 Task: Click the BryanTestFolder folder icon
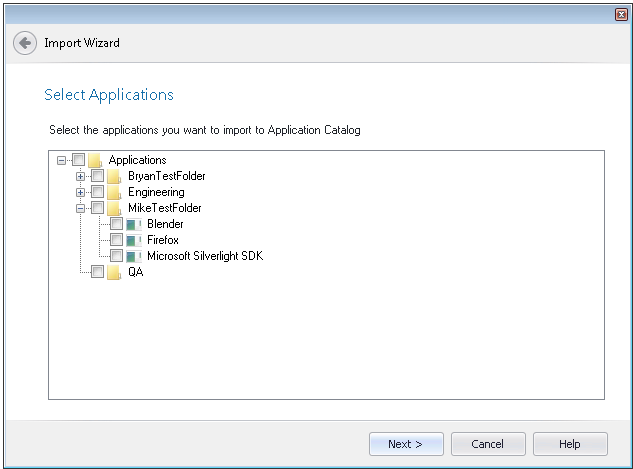[x=114, y=176]
